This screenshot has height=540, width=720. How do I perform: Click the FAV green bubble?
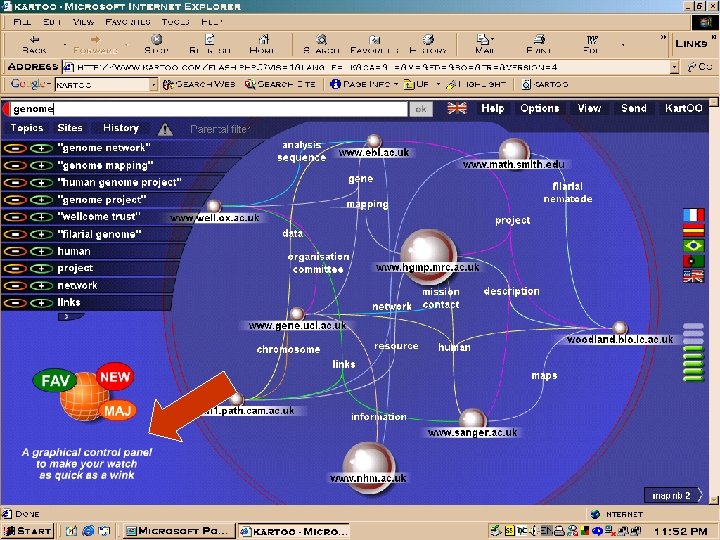pyautogui.click(x=55, y=380)
